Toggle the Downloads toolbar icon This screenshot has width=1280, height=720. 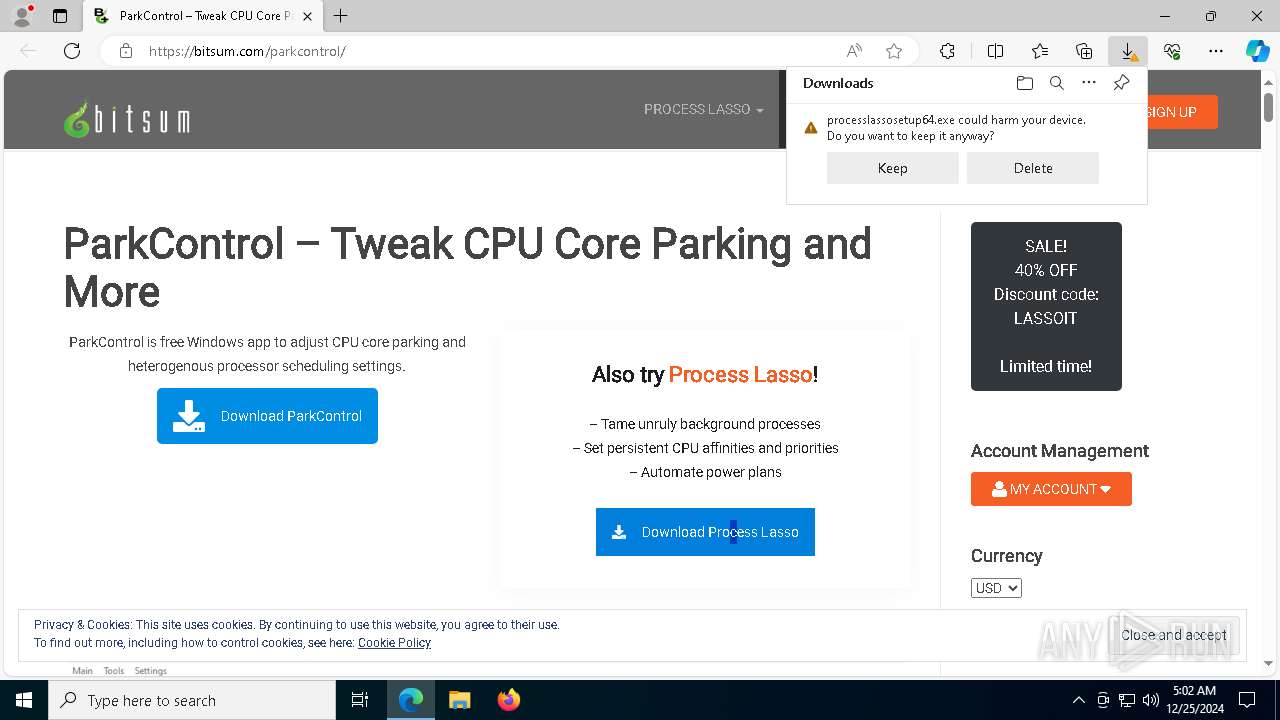tap(1128, 51)
